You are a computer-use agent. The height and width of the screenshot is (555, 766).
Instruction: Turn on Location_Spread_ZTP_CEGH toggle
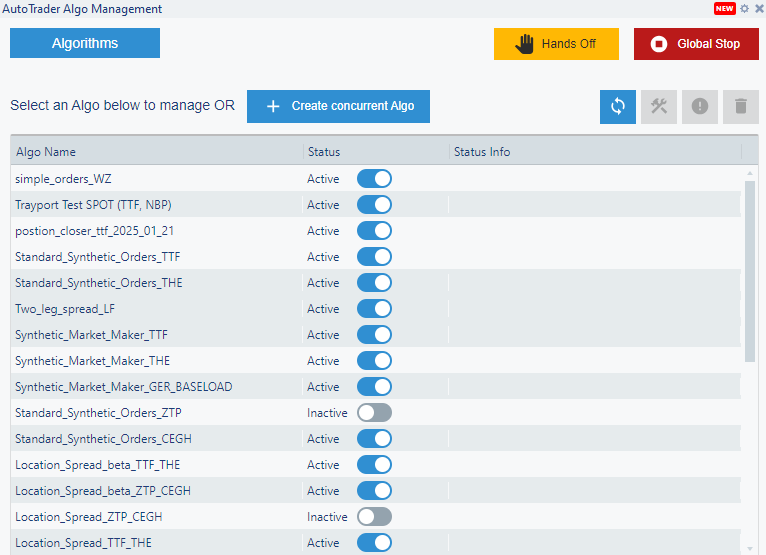(374, 517)
